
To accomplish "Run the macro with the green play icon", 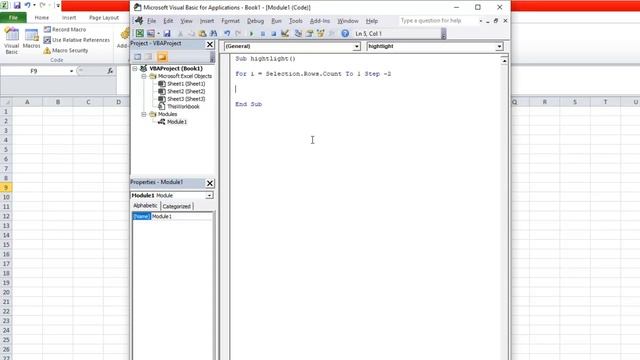I will 251,34.
